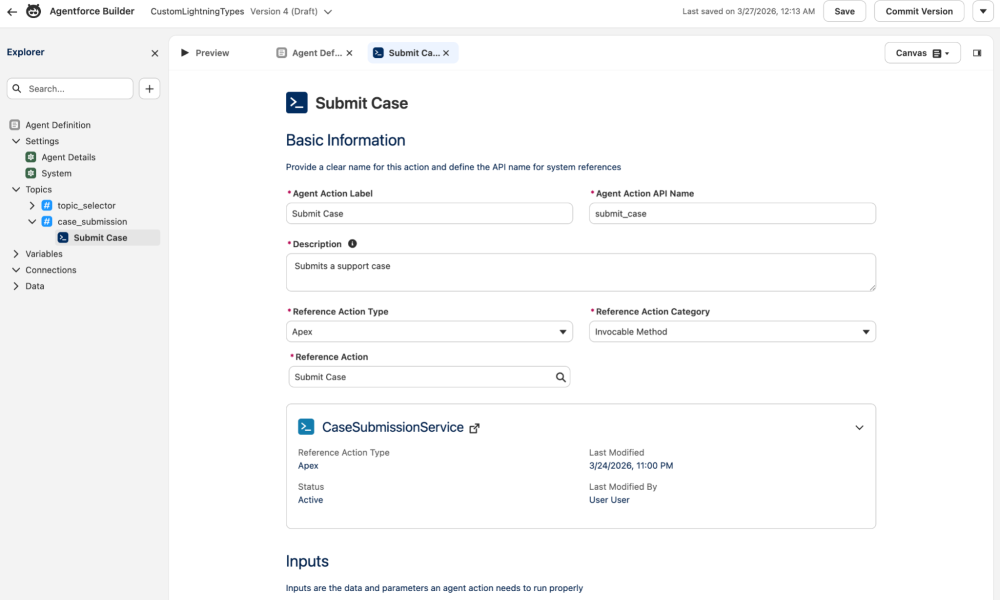Screen dimensions: 1000x600
Task: Click the Reference Action search magnifier icon
Action: click(x=560, y=377)
